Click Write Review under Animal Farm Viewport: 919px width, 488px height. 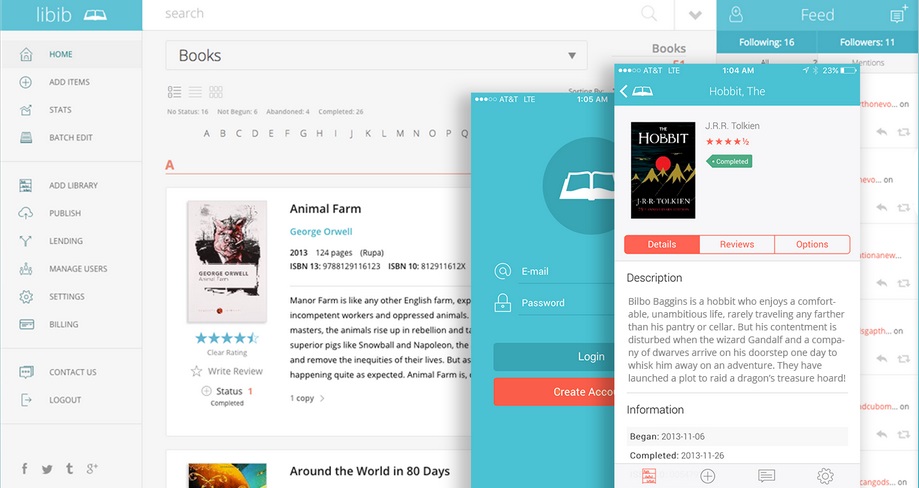234,371
